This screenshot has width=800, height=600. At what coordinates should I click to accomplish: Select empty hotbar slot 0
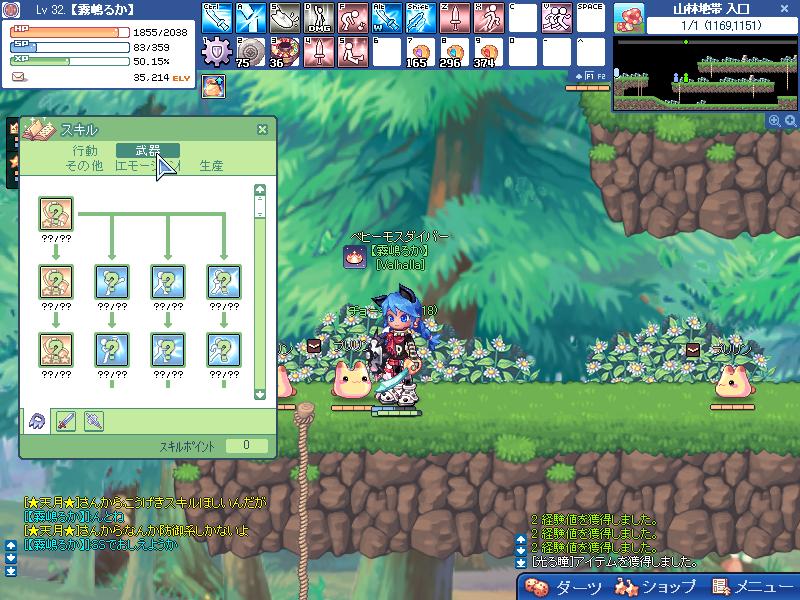pyautogui.click(x=523, y=52)
